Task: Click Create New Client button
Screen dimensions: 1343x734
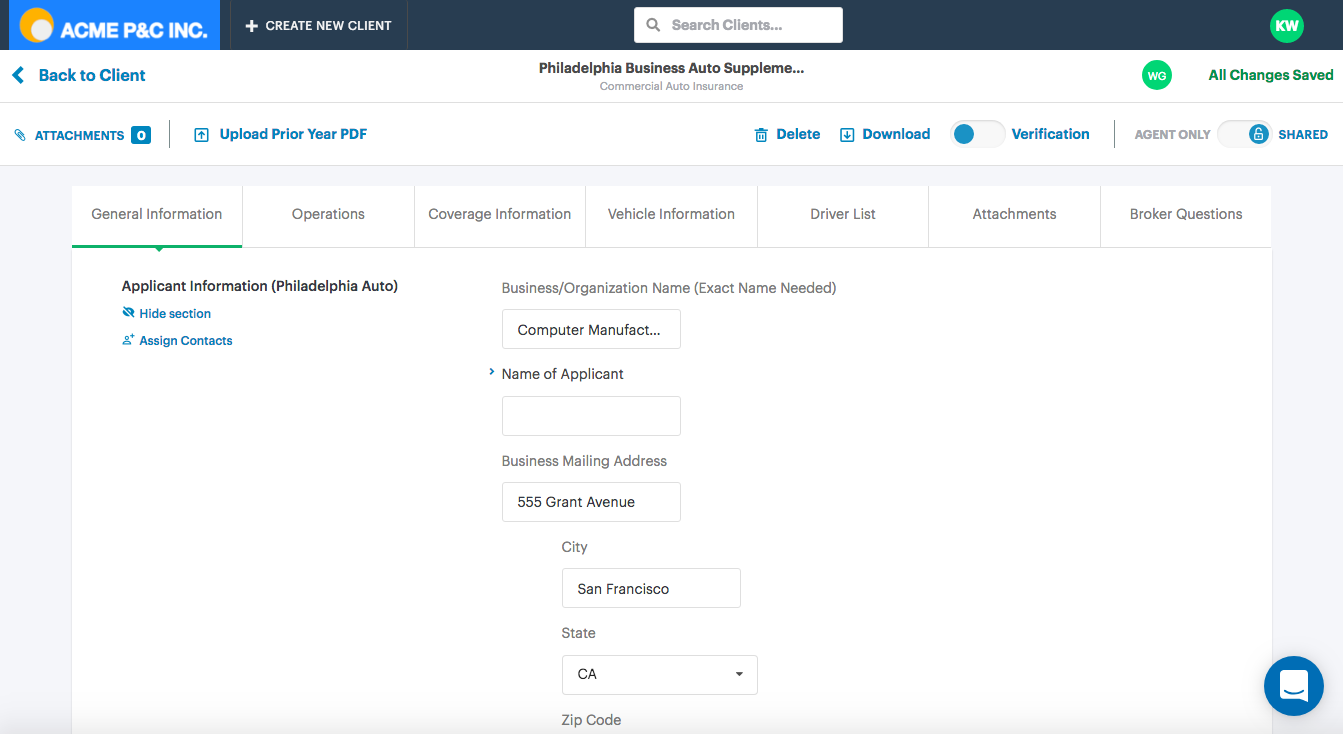Action: pos(318,26)
